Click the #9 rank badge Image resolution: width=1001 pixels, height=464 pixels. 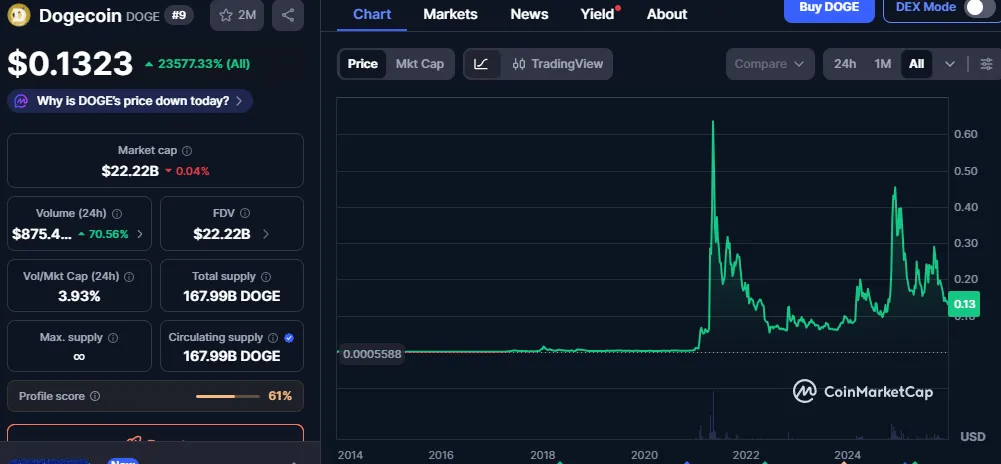pyautogui.click(x=179, y=15)
